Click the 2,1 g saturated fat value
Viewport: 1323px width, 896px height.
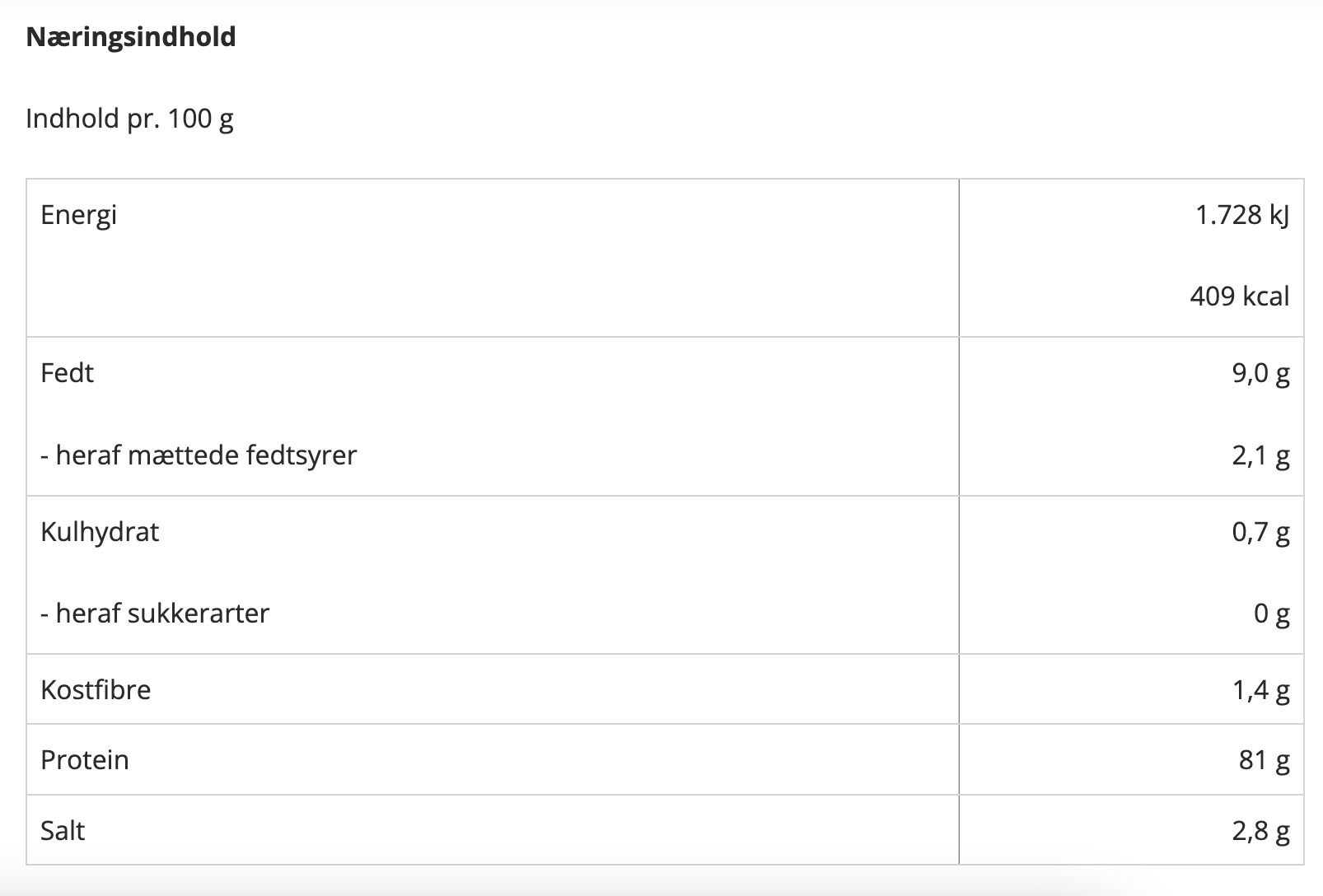pos(1260,455)
